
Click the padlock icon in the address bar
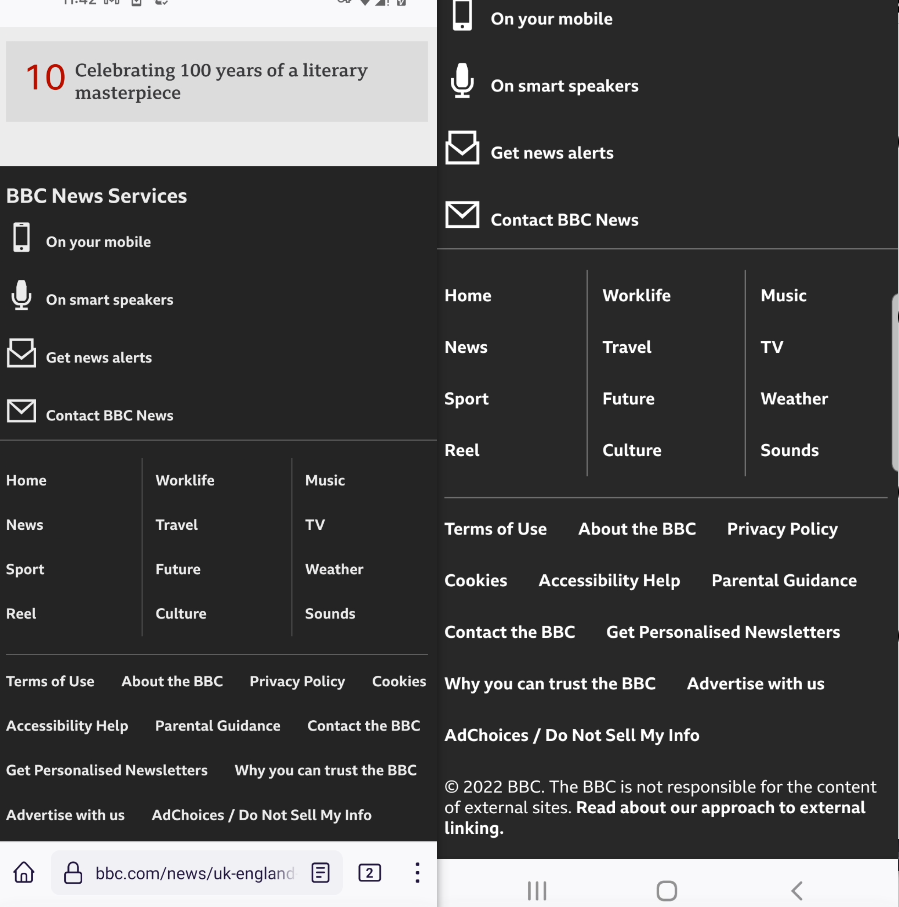point(72,872)
